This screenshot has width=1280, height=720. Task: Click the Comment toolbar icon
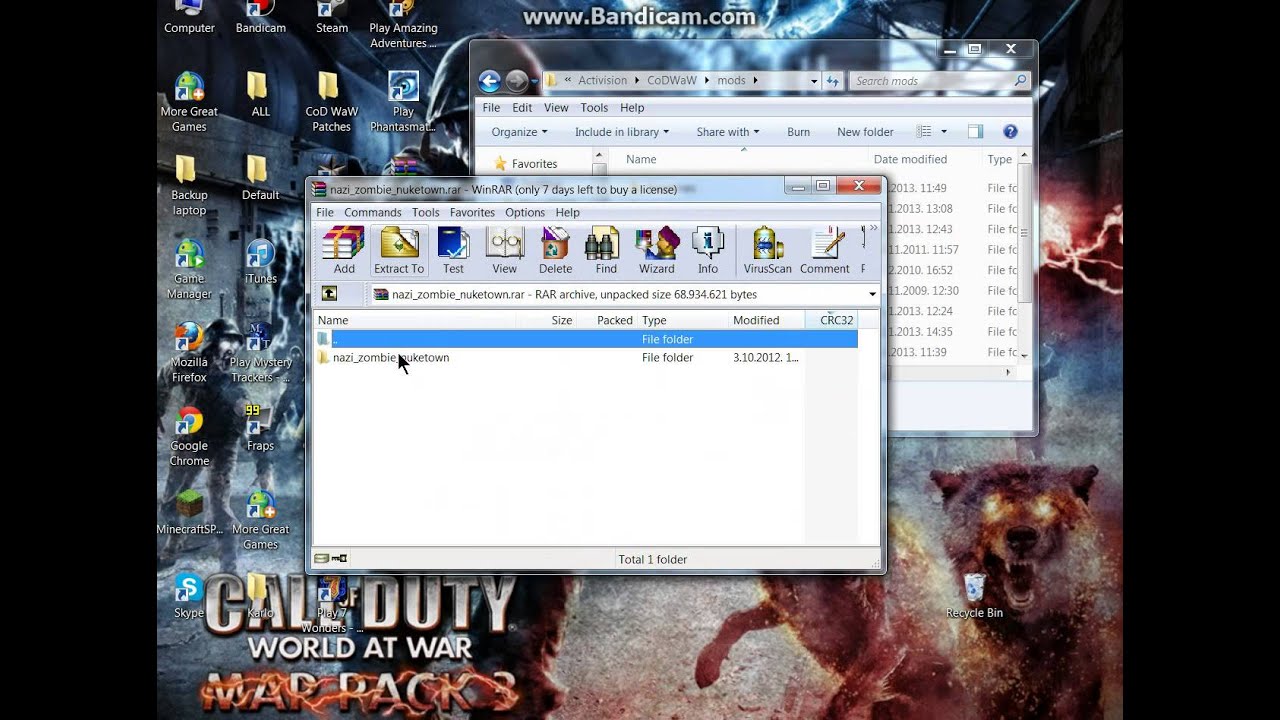(825, 250)
